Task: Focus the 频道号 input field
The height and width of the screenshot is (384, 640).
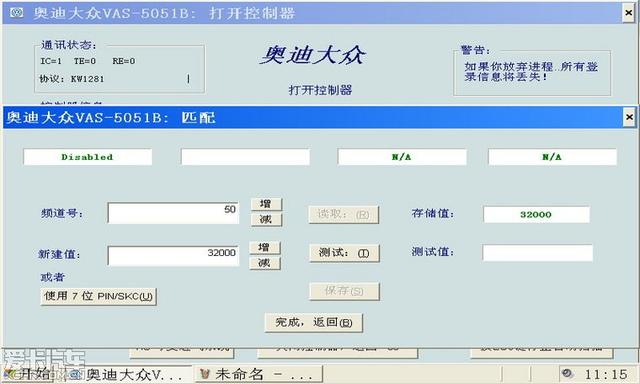Action: coord(173,213)
